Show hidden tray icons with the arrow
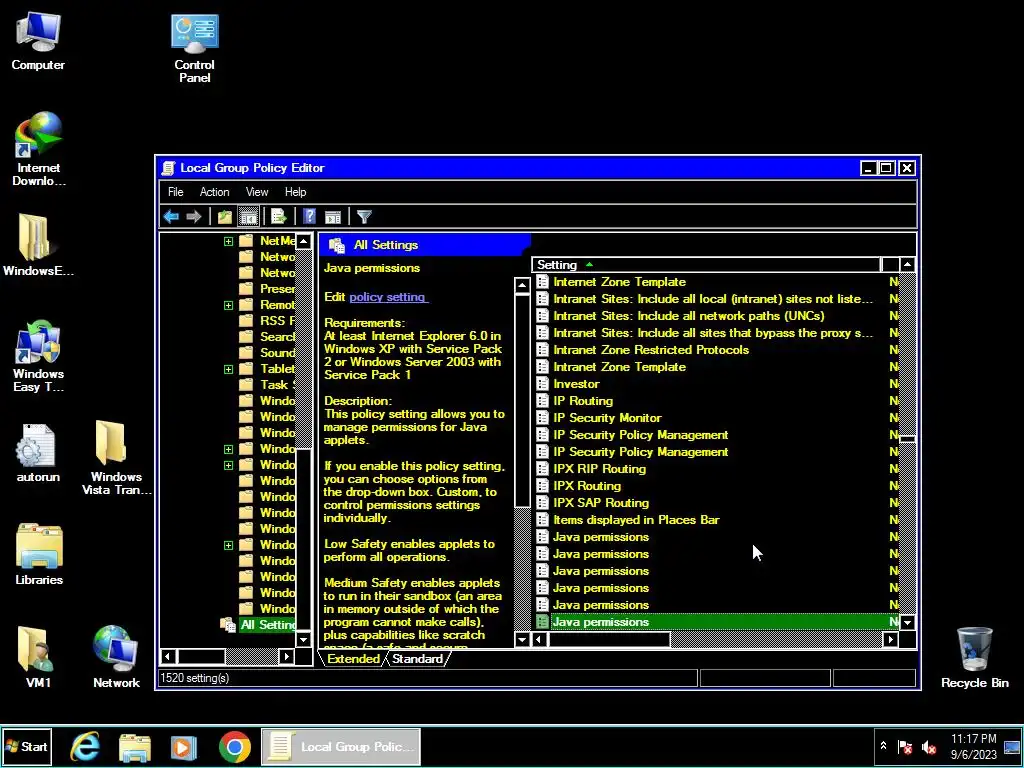 (x=883, y=746)
